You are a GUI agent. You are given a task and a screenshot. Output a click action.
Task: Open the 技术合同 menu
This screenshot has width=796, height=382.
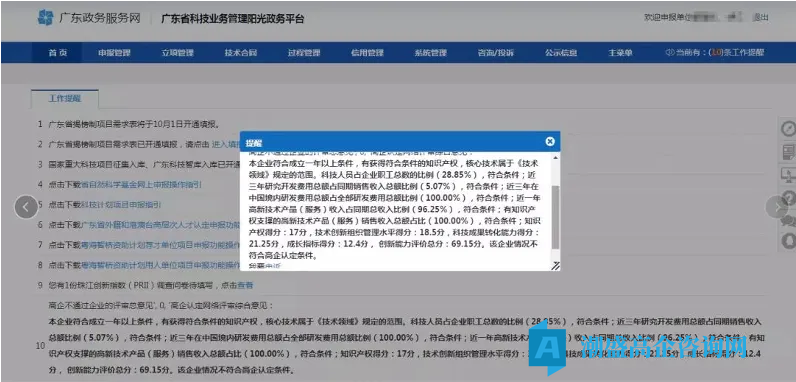click(241, 53)
